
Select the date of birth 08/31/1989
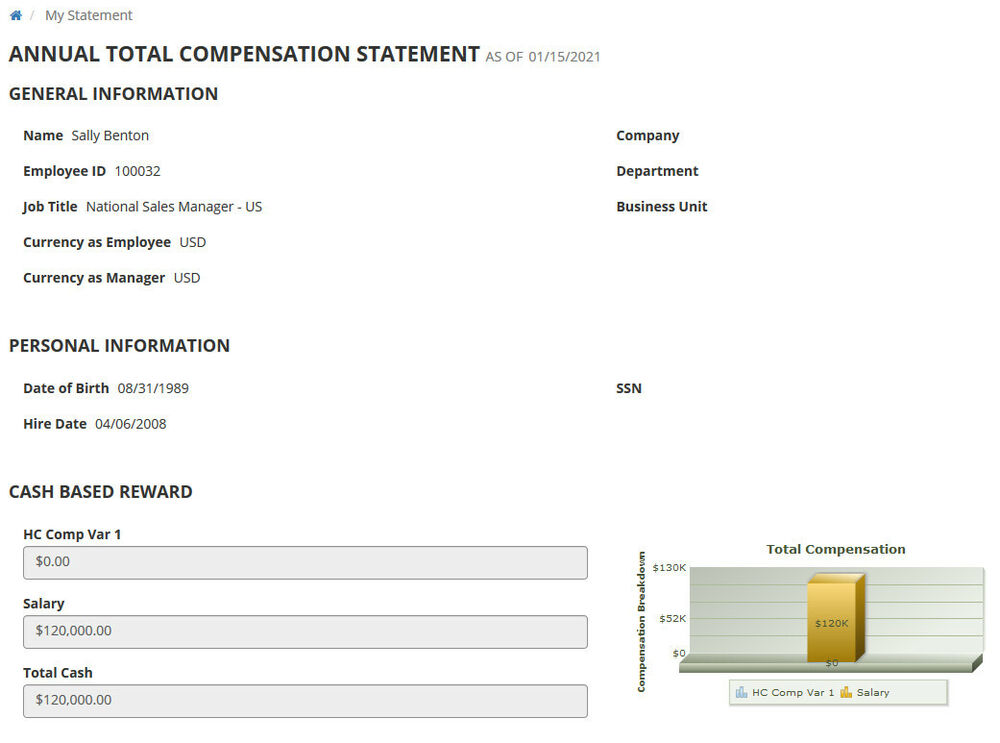pyautogui.click(x=153, y=388)
